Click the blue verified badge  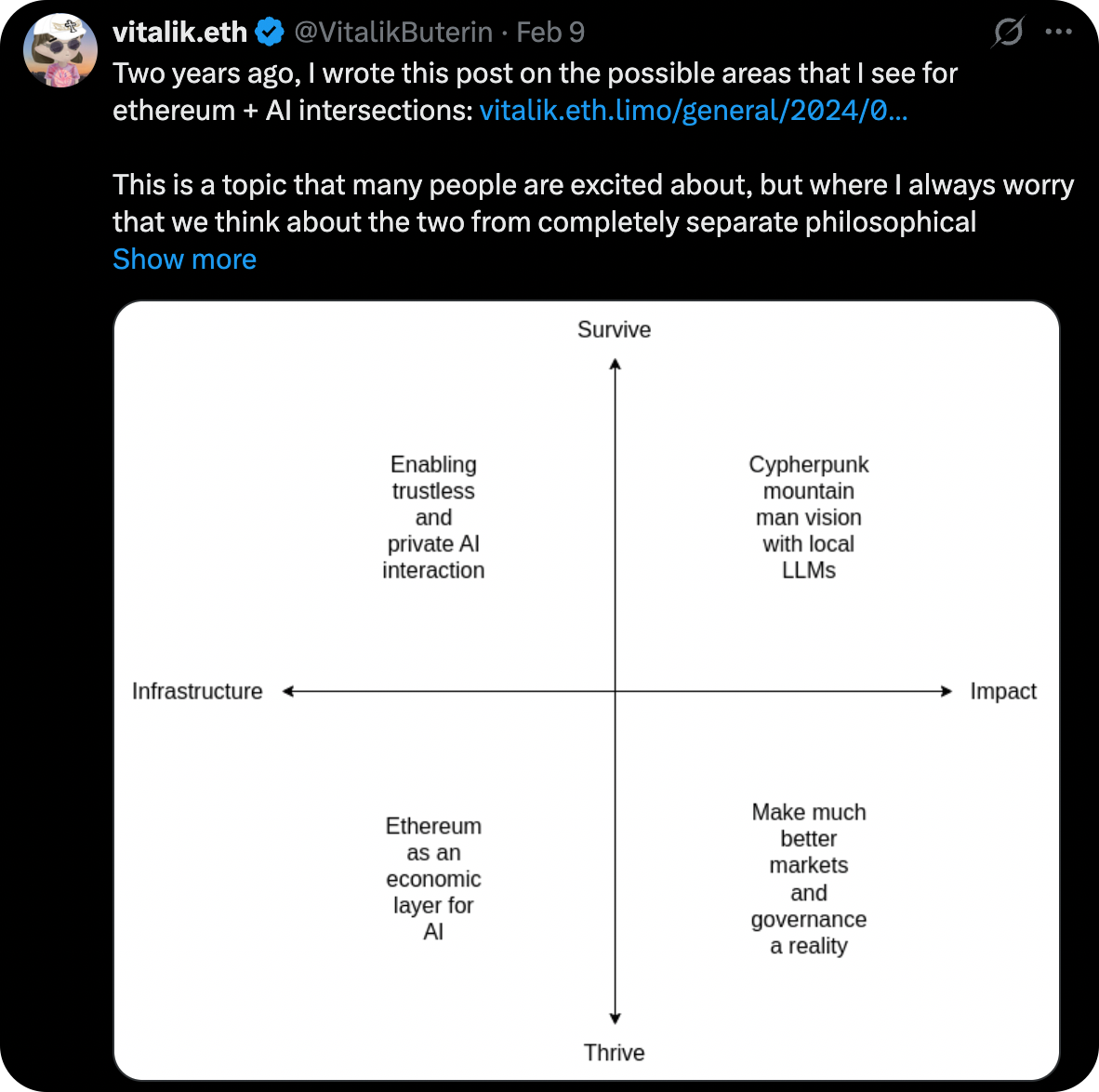coord(270,33)
